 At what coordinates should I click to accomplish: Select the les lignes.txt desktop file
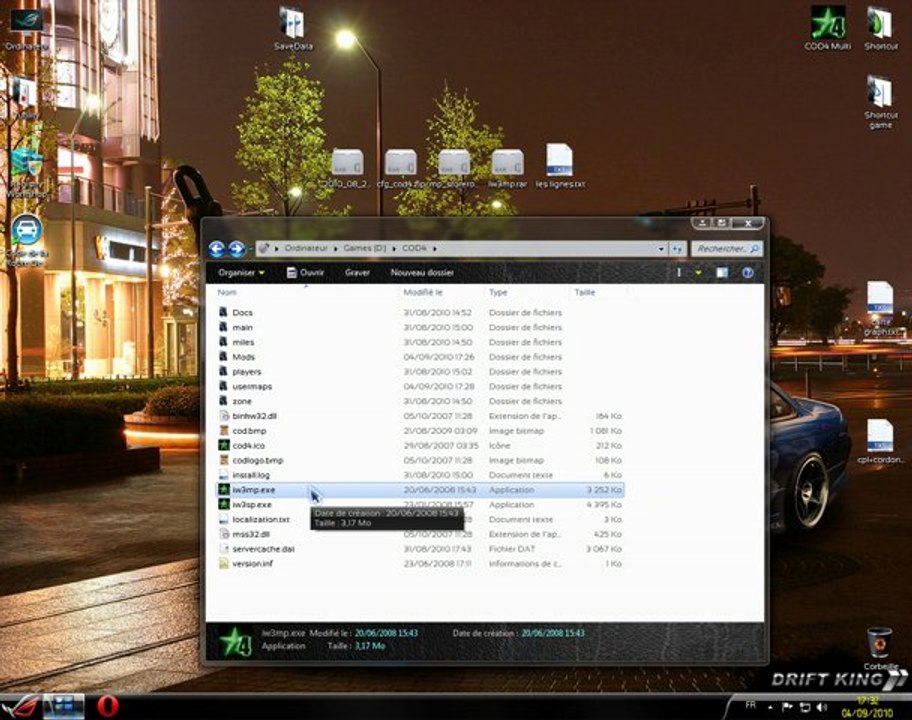coord(560,166)
